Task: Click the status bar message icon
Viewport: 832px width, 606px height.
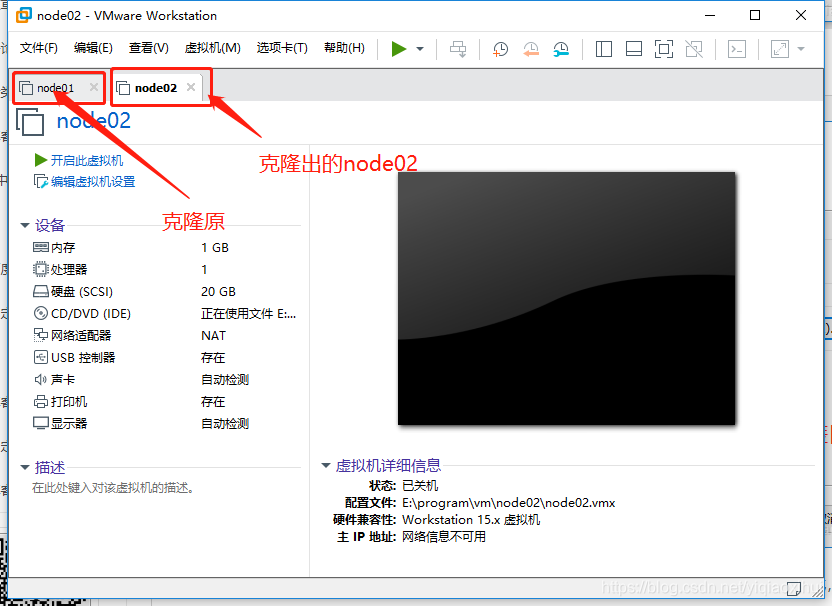Action: pyautogui.click(x=794, y=588)
